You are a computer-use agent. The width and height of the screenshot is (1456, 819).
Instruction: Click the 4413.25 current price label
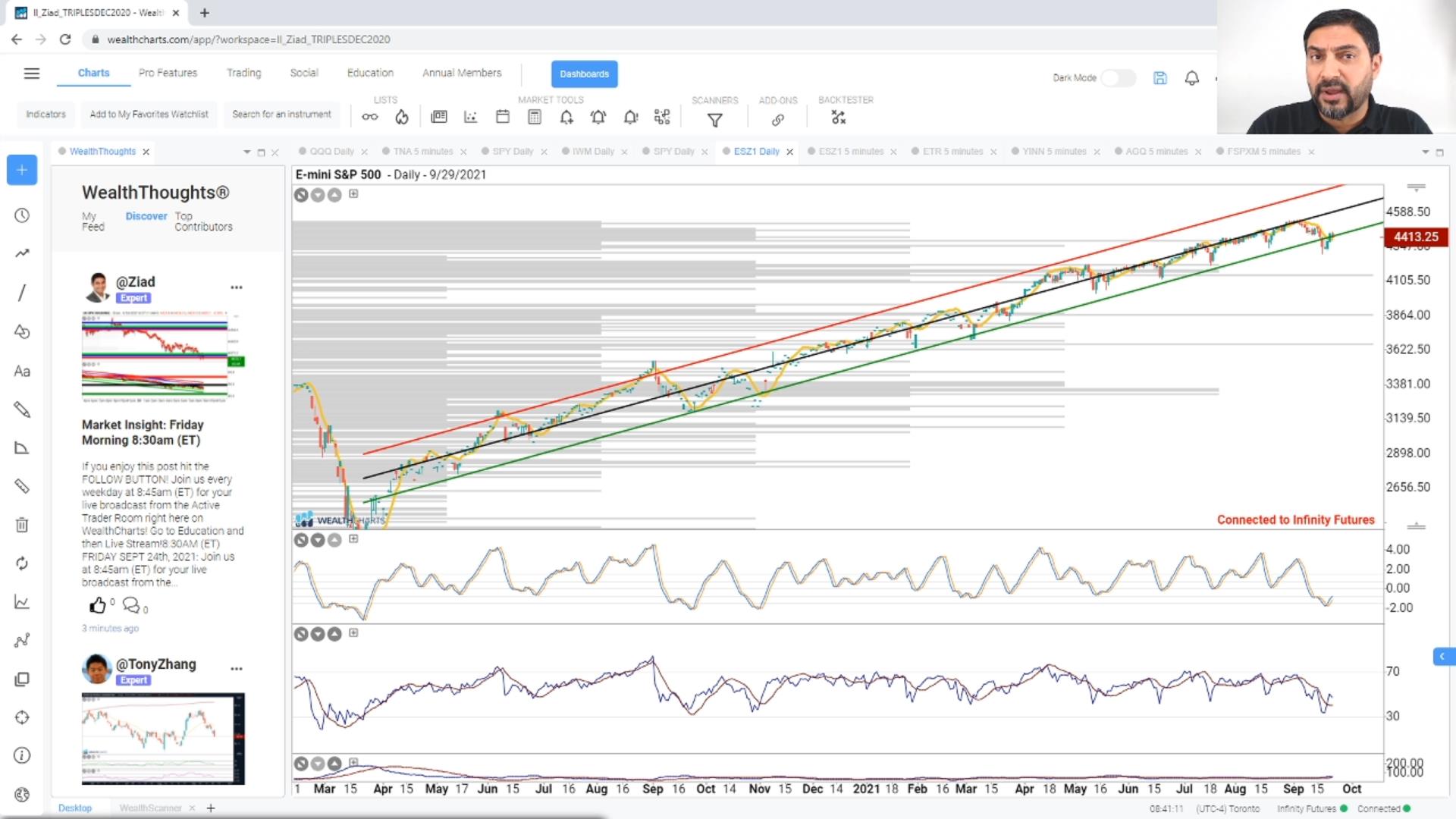tap(1416, 237)
